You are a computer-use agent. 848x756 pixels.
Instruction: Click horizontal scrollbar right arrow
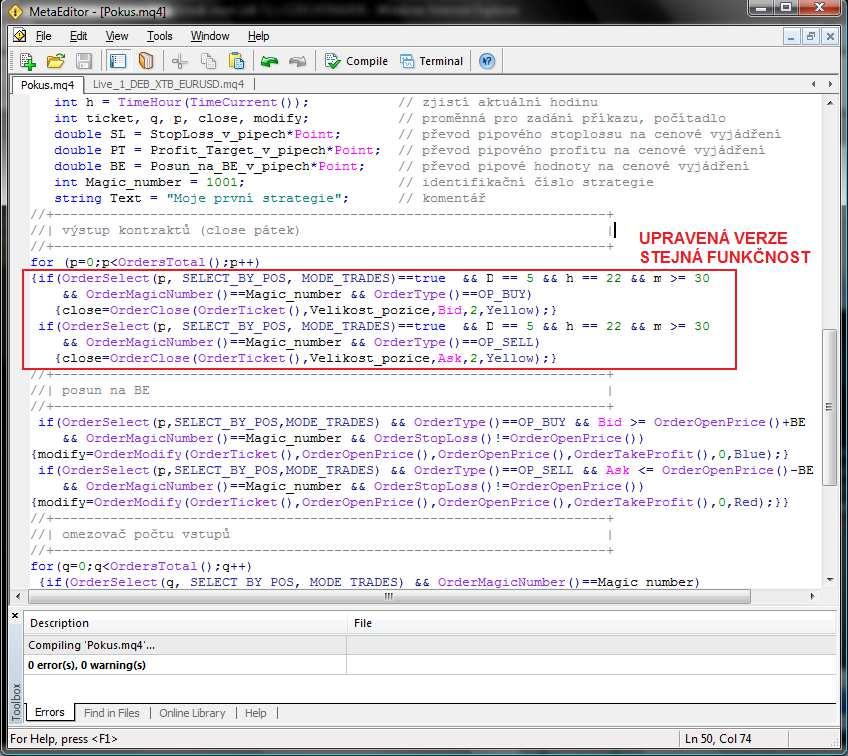pos(812,596)
